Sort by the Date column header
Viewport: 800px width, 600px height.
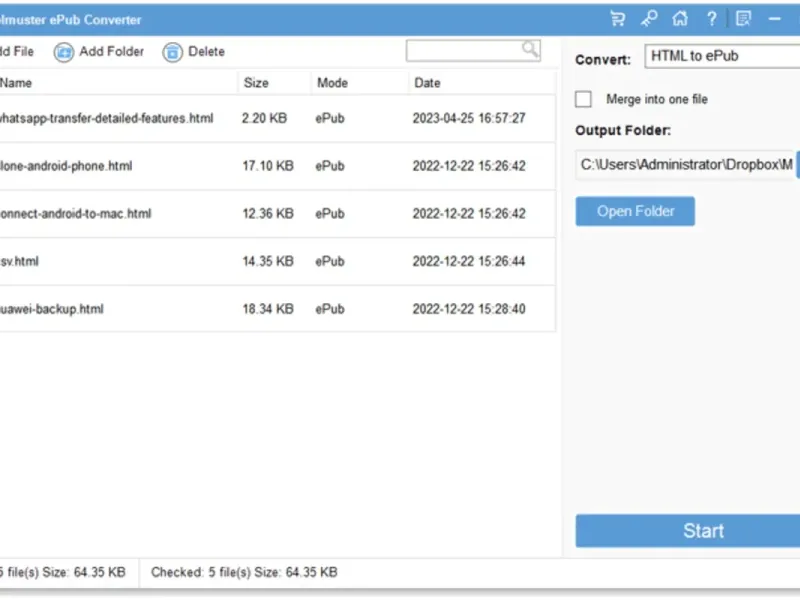(482, 83)
